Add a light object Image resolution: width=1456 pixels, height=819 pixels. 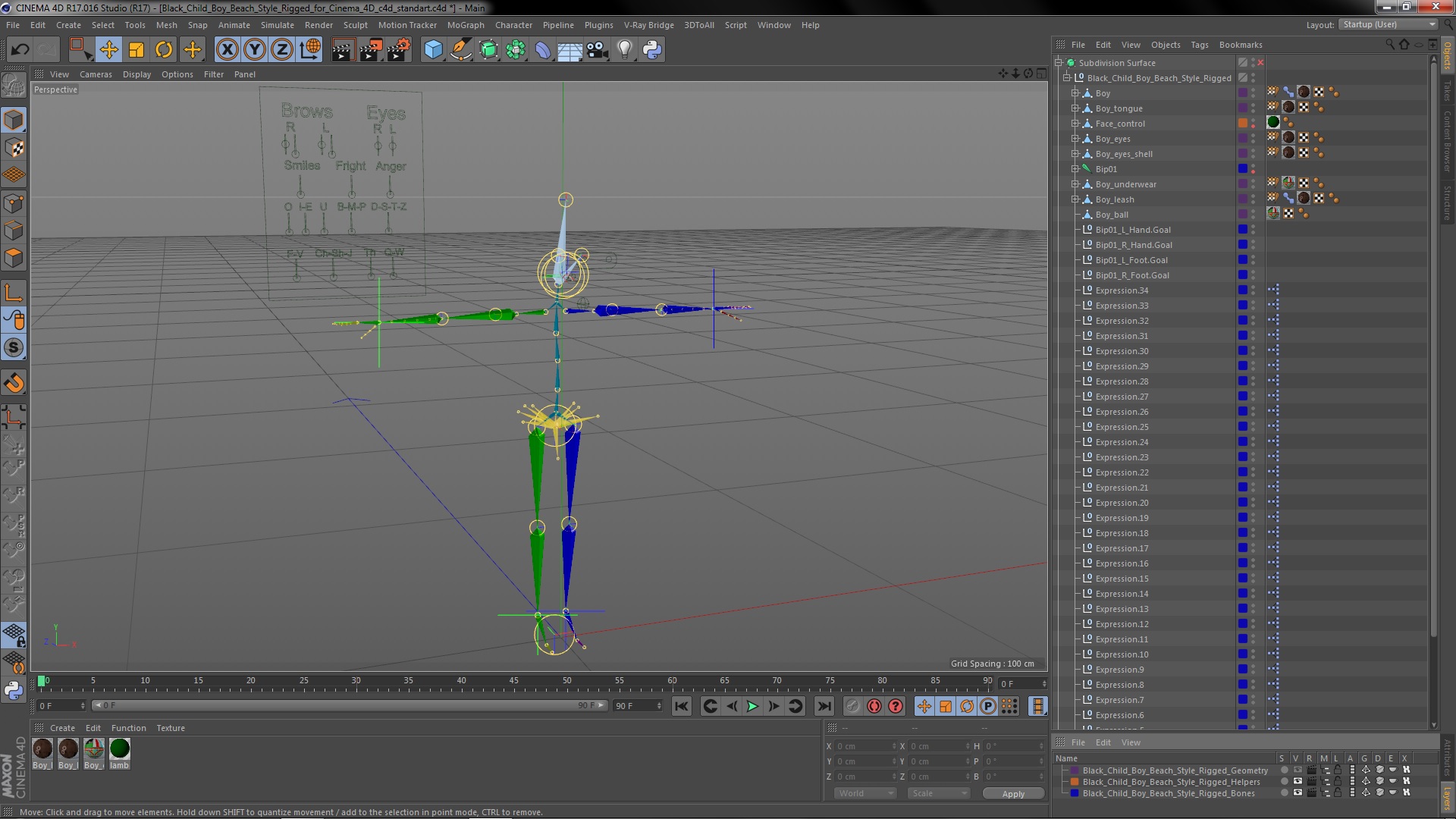(x=624, y=50)
